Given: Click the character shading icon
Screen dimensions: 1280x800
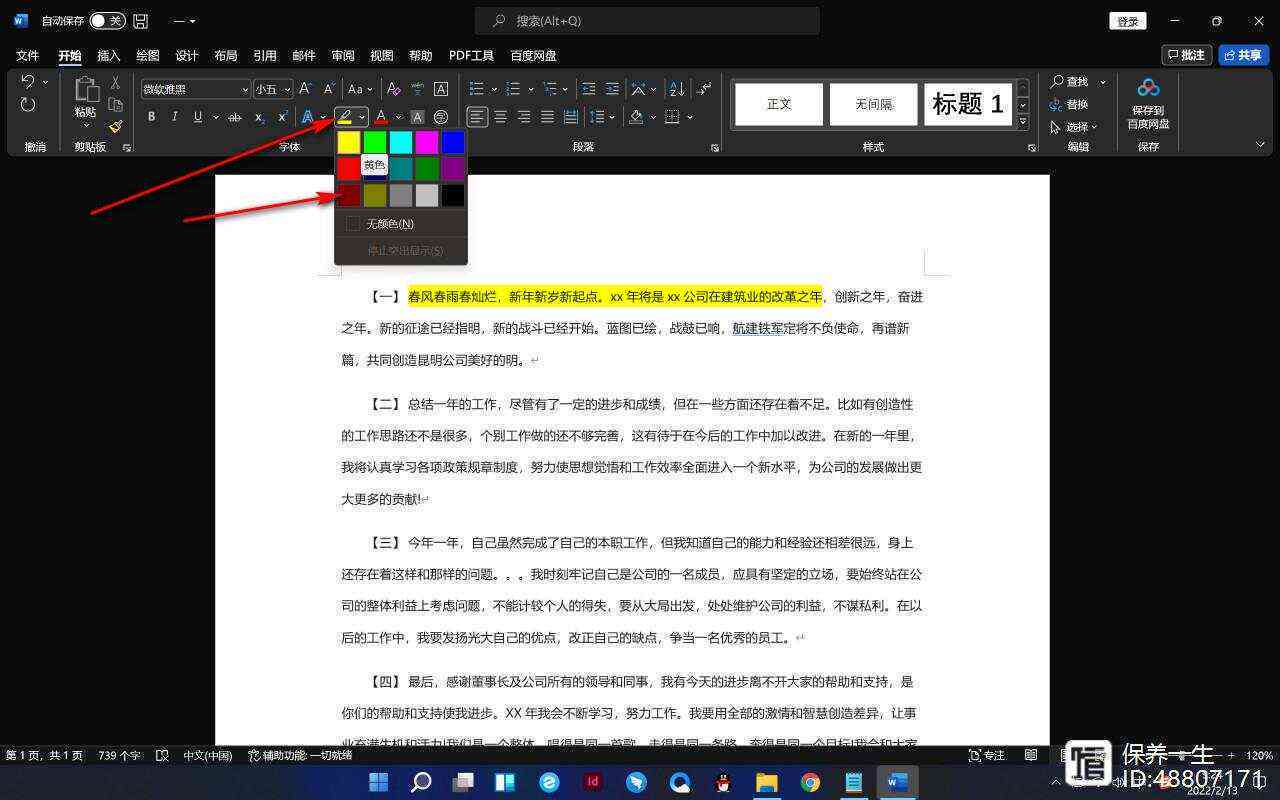Looking at the screenshot, I should click(x=417, y=117).
